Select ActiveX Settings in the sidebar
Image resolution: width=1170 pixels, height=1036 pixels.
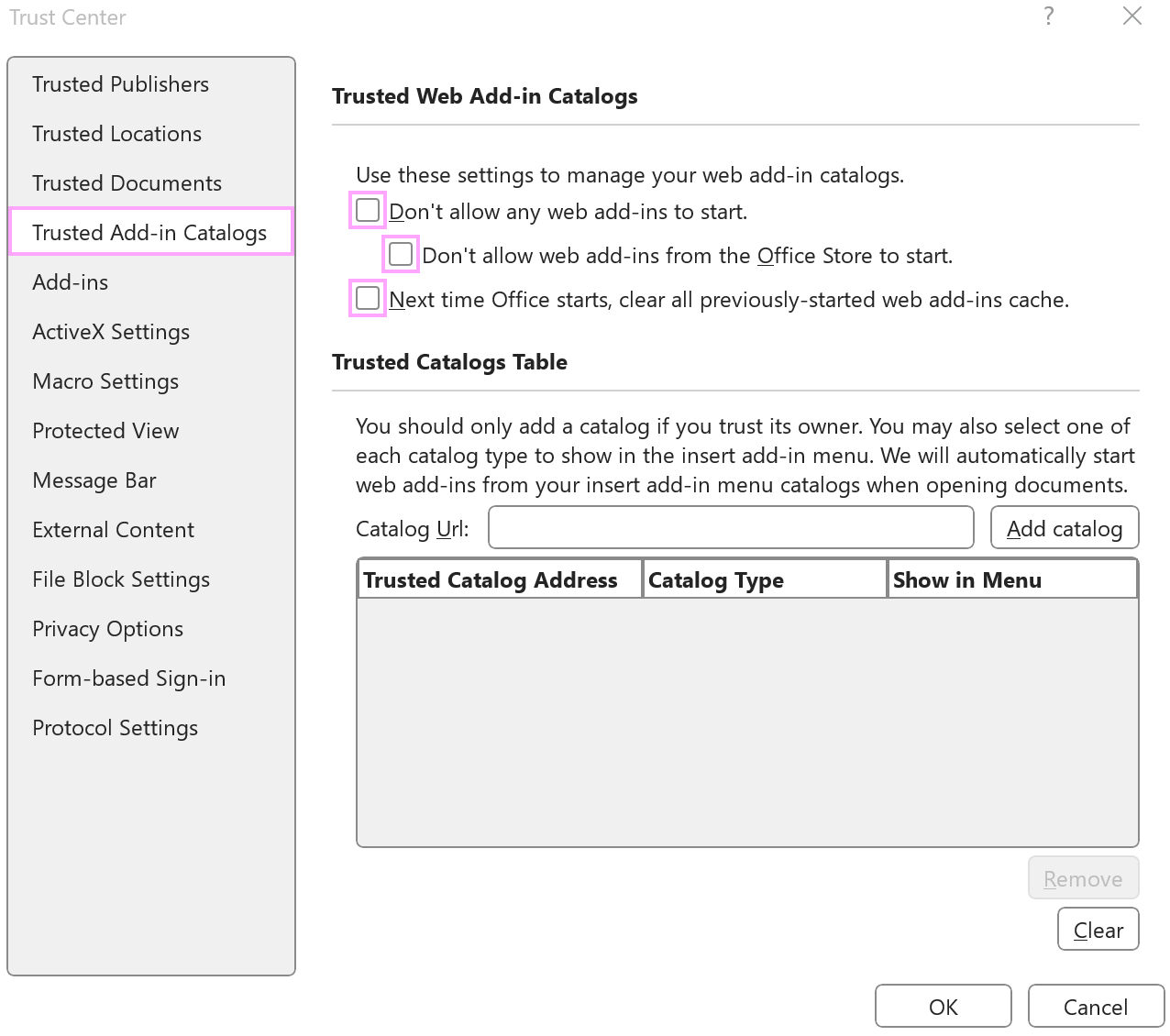[111, 332]
